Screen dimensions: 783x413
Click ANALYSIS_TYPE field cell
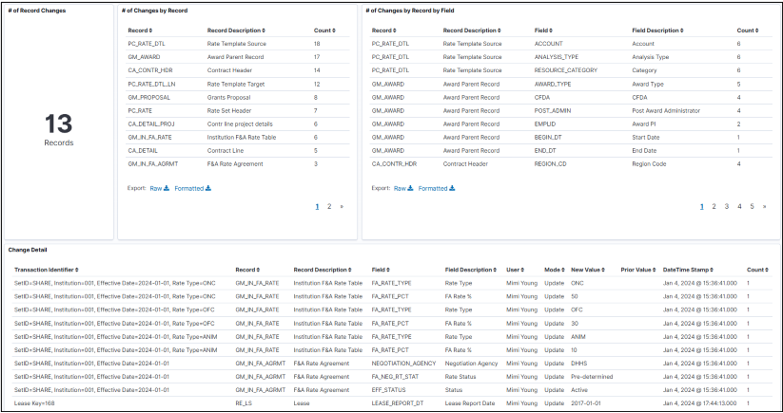click(x=556, y=57)
